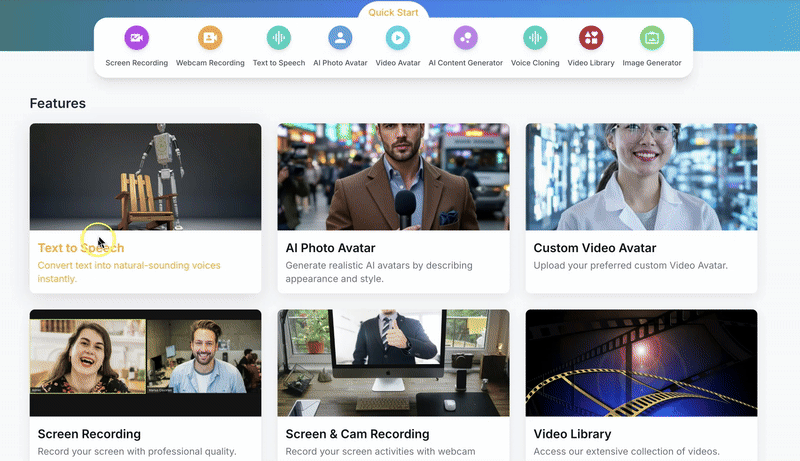Click the purple Screen Recording icon
Screen dimensions: 800x461
point(136,38)
